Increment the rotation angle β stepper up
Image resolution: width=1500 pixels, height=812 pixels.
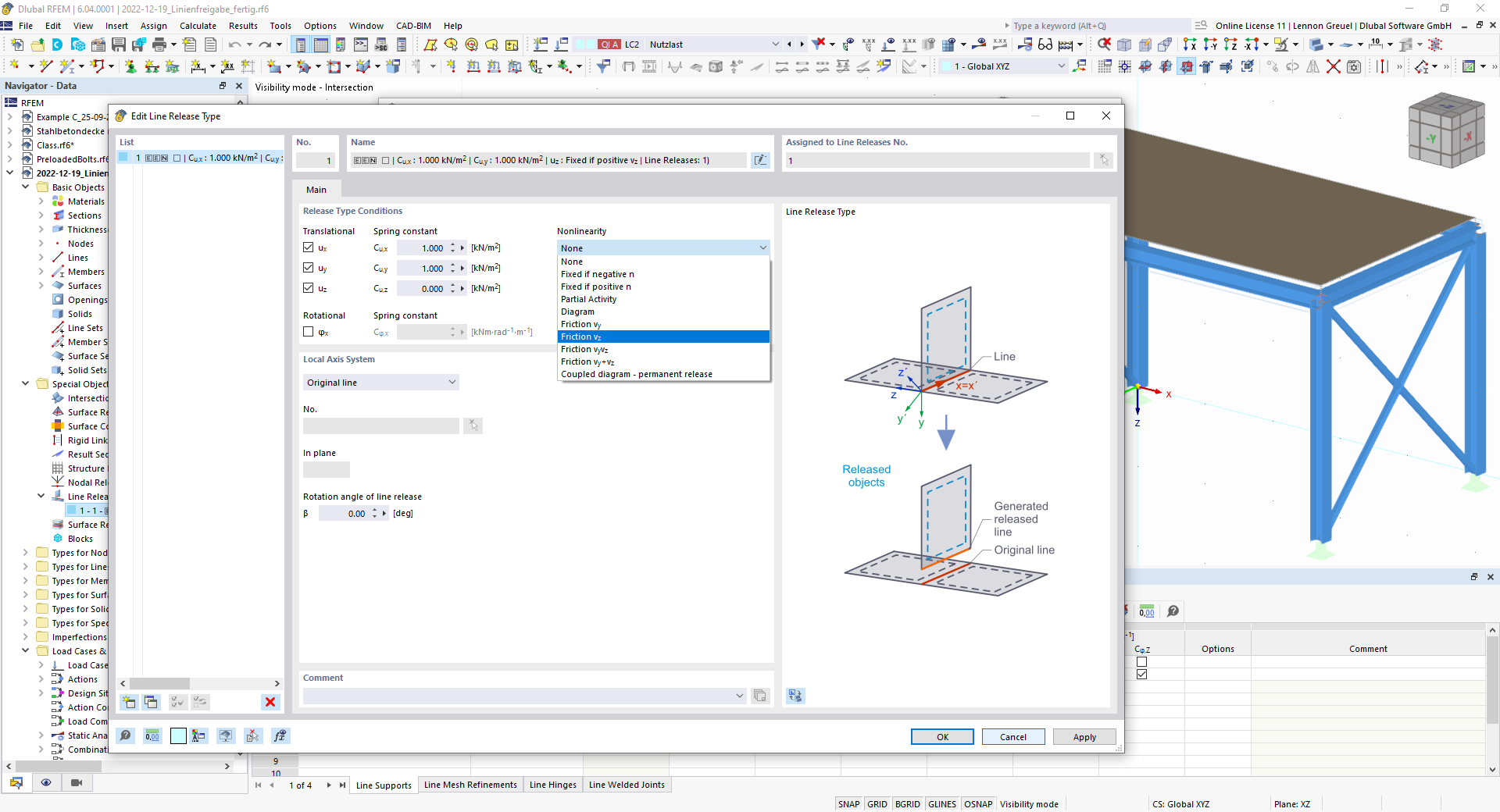point(375,510)
